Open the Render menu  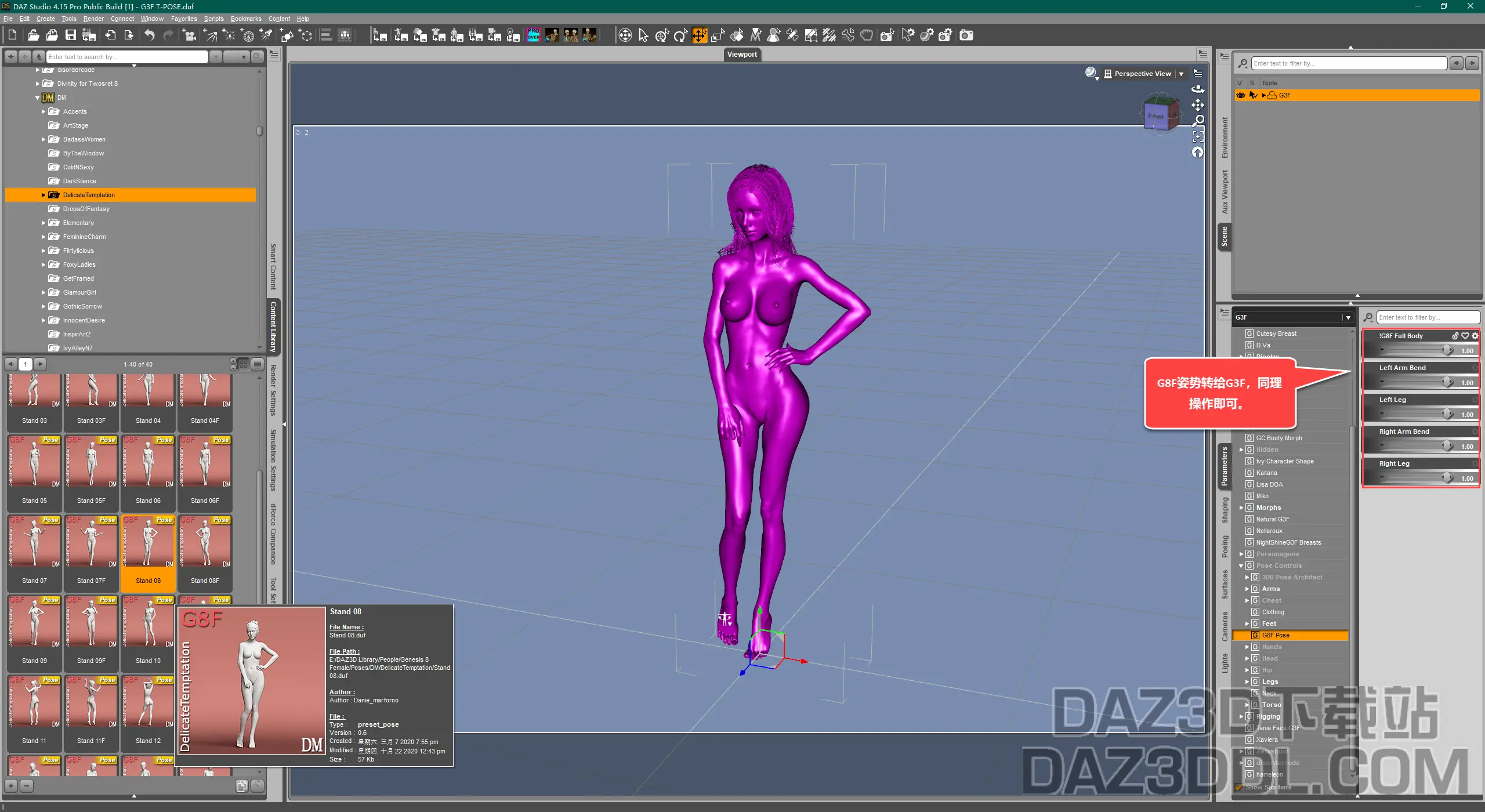click(93, 19)
